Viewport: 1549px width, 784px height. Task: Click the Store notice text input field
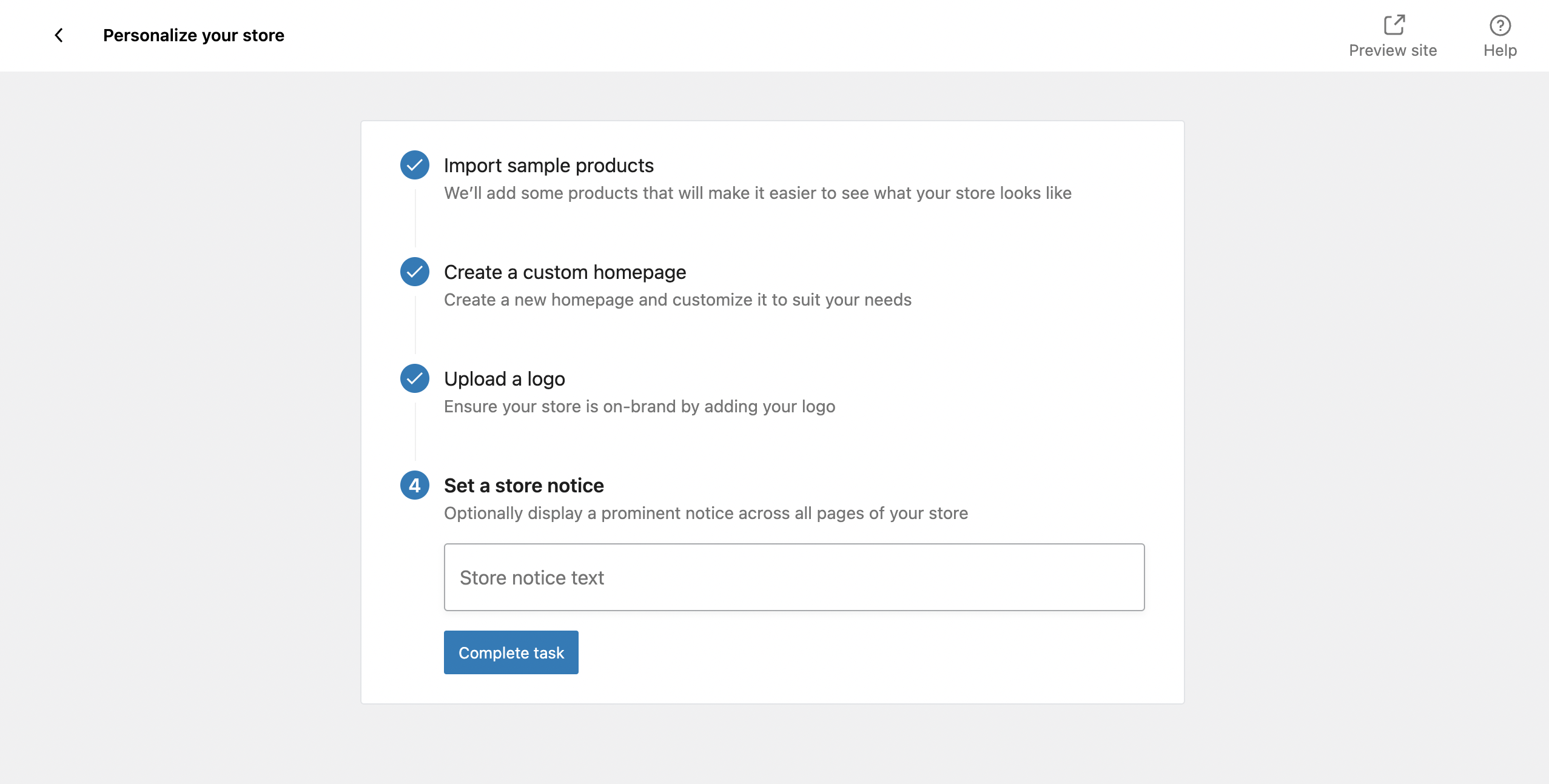tap(794, 577)
